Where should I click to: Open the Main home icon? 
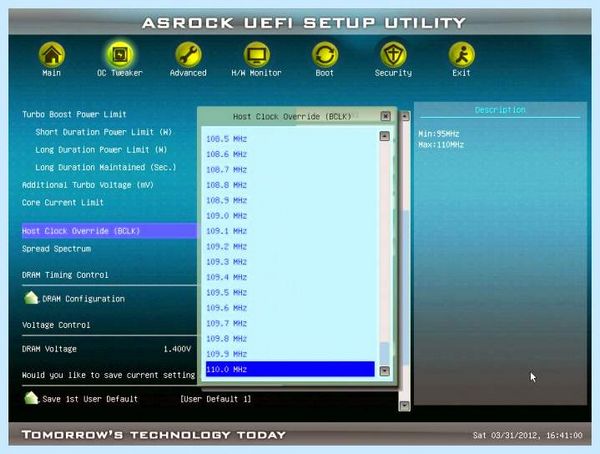click(52, 55)
